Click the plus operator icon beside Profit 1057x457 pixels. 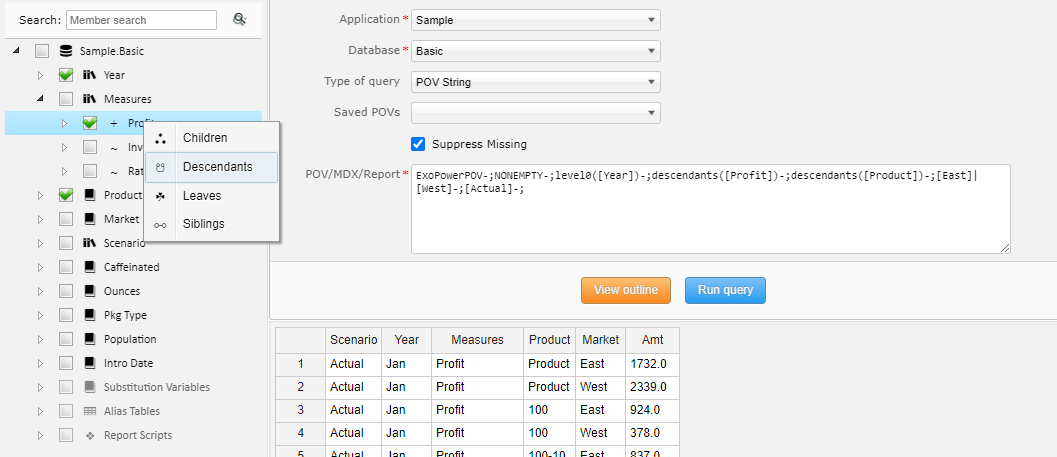point(113,123)
